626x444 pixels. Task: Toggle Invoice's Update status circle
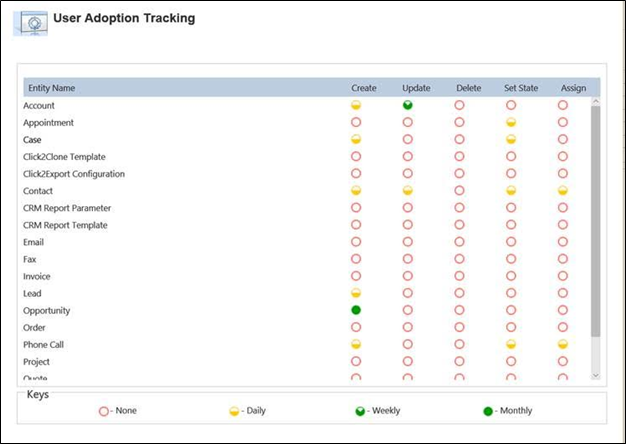[408, 276]
